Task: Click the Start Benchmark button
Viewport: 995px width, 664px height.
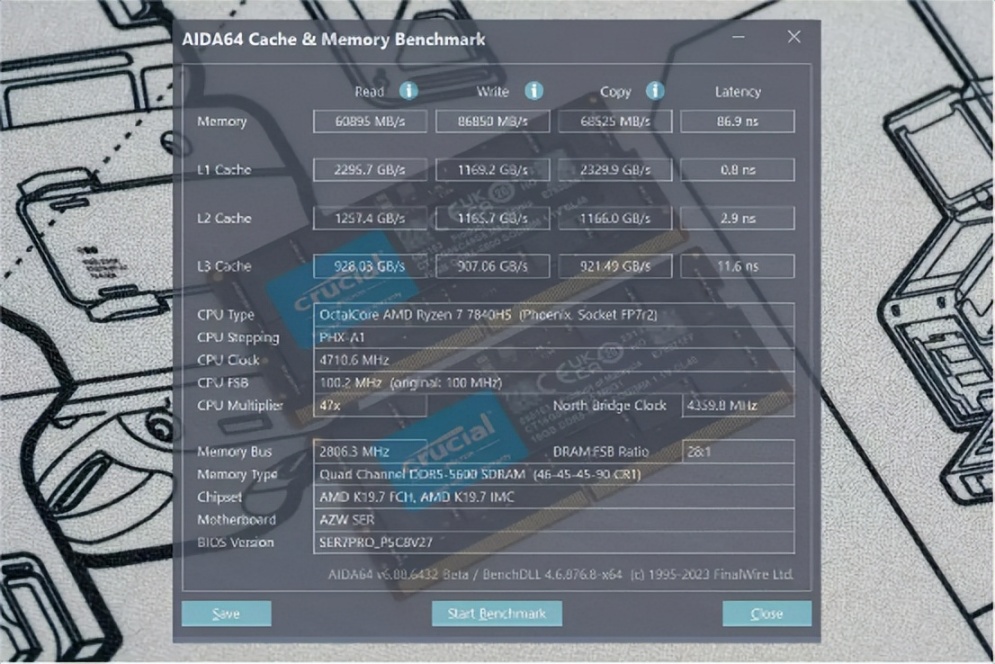Action: (497, 613)
